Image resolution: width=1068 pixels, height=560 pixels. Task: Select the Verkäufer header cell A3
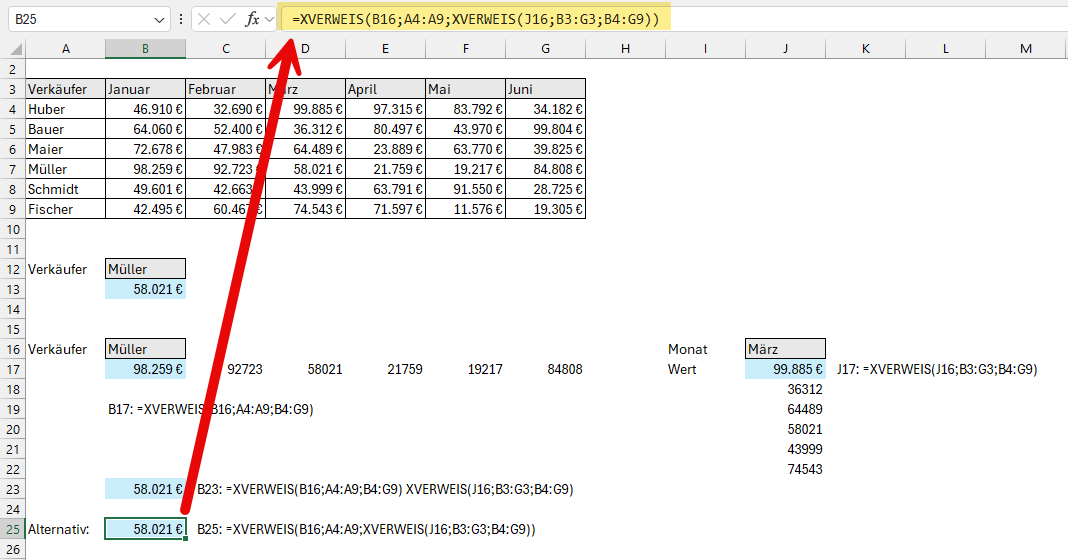[x=65, y=89]
